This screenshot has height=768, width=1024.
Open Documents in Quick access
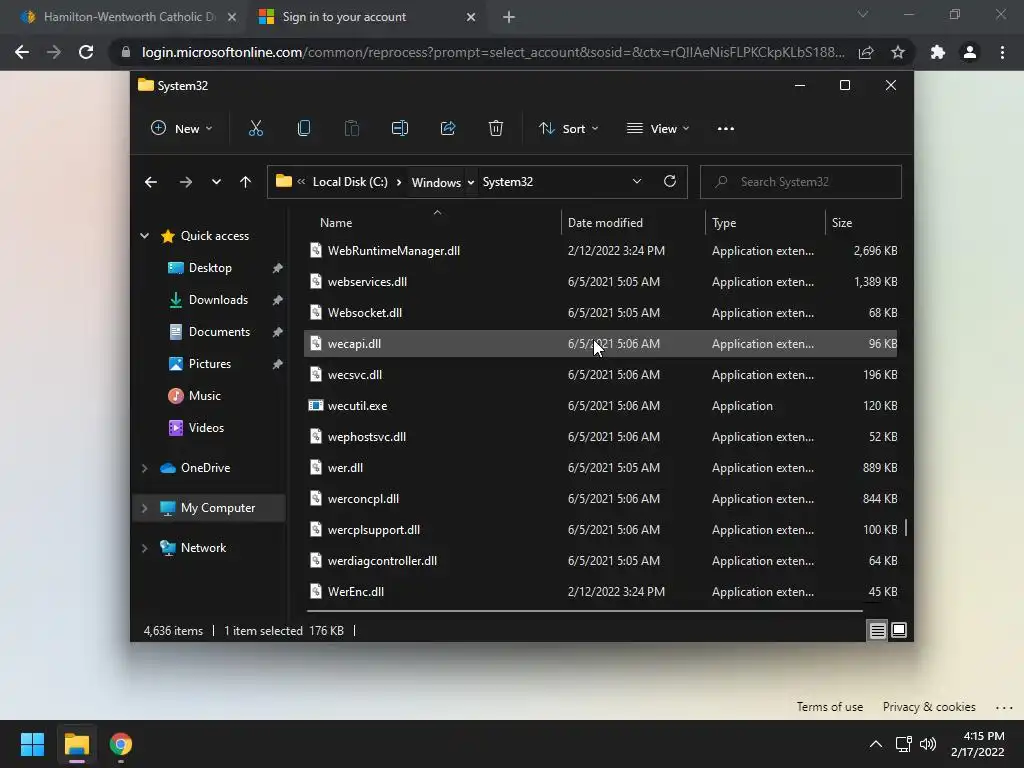(x=219, y=332)
